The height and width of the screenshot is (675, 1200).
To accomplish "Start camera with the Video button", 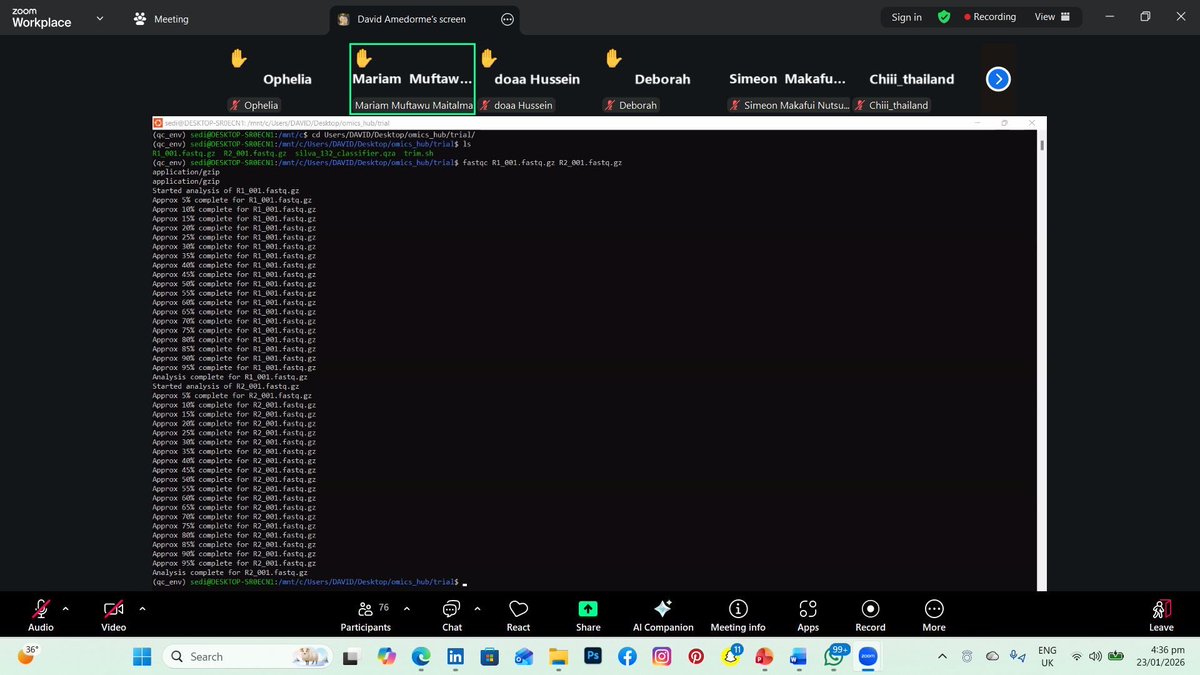I will tap(114, 615).
